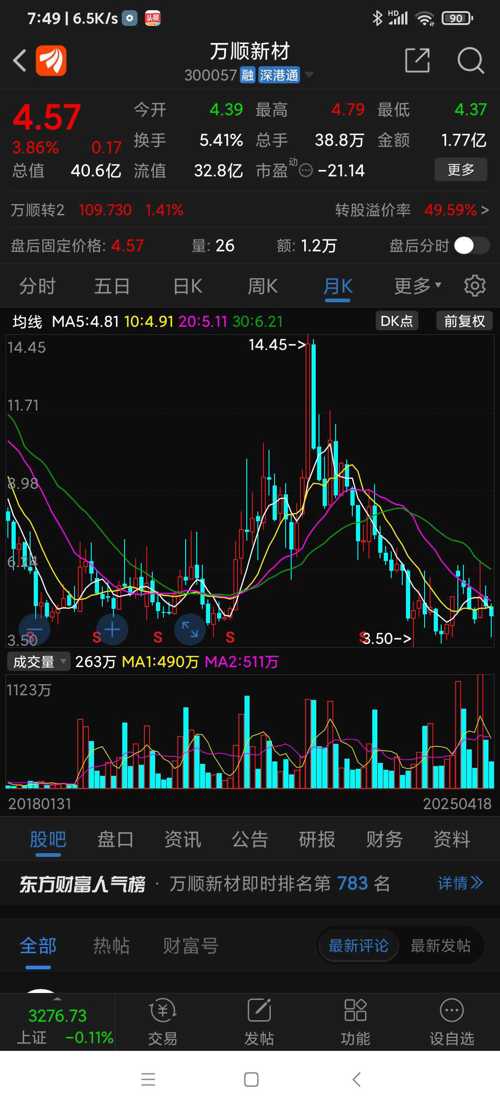
Task: Open the 前复权 adjustment selector
Action: (464, 321)
